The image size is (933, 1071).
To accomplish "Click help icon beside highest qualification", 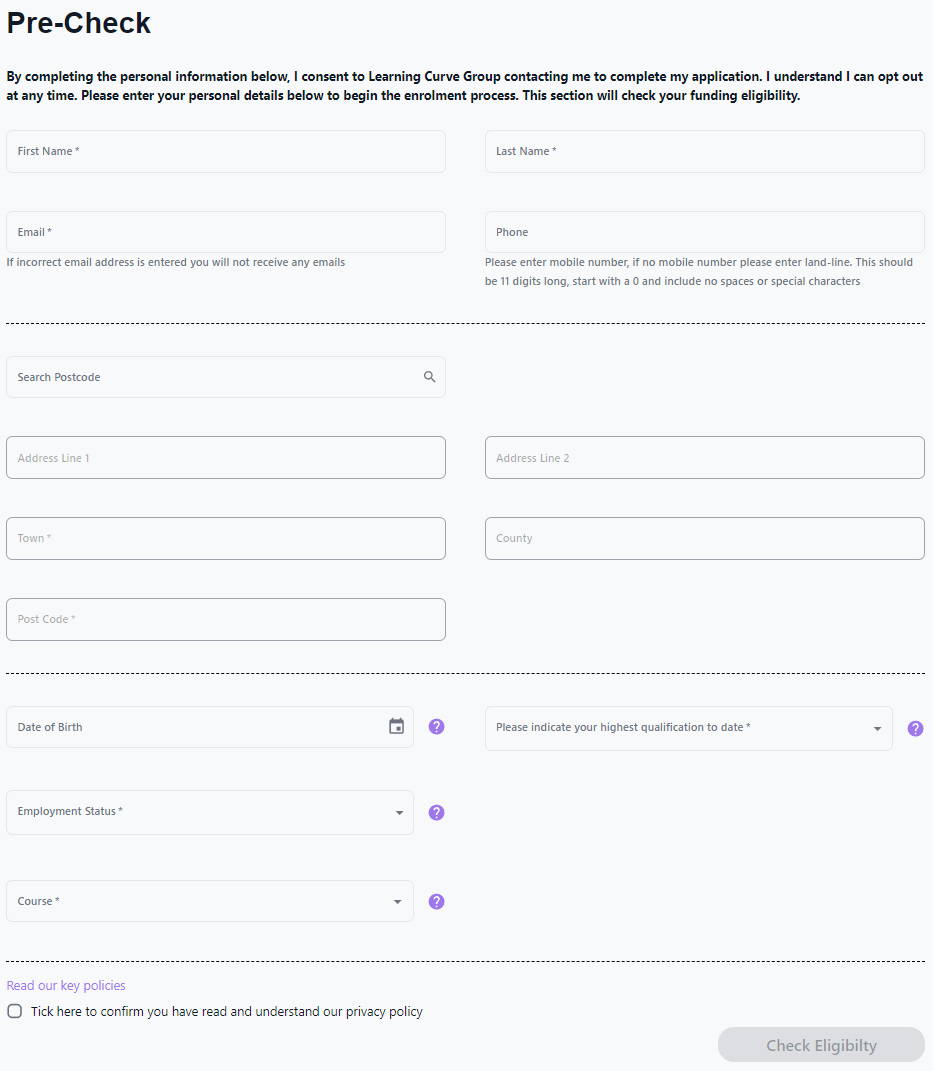I will (915, 729).
